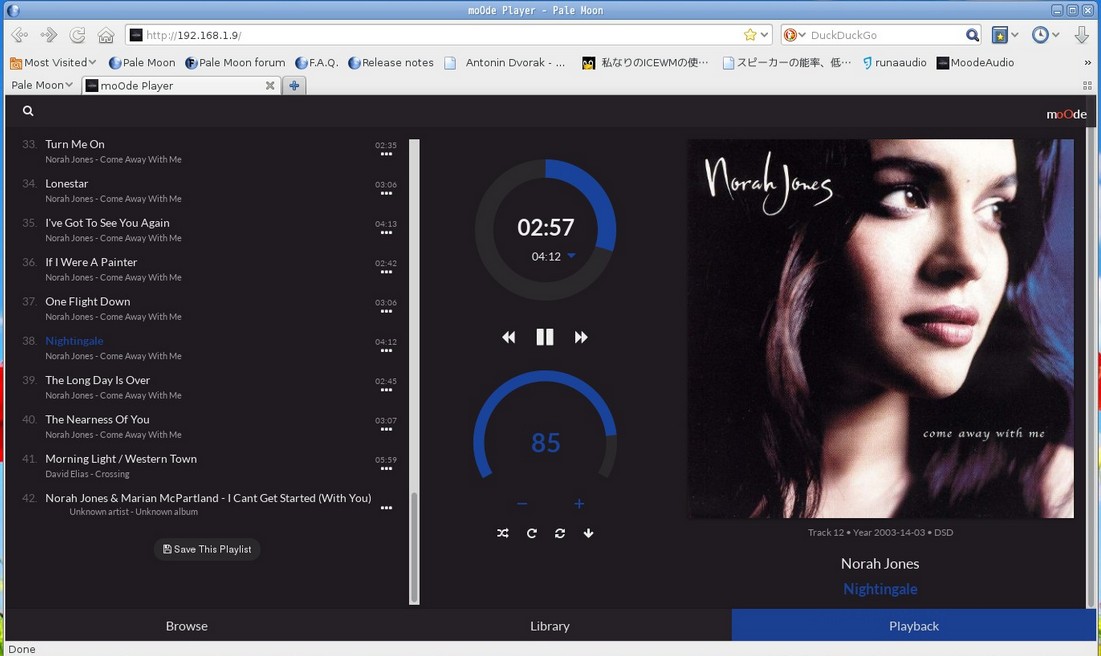Play Turn Me On from playlist

tap(75, 144)
